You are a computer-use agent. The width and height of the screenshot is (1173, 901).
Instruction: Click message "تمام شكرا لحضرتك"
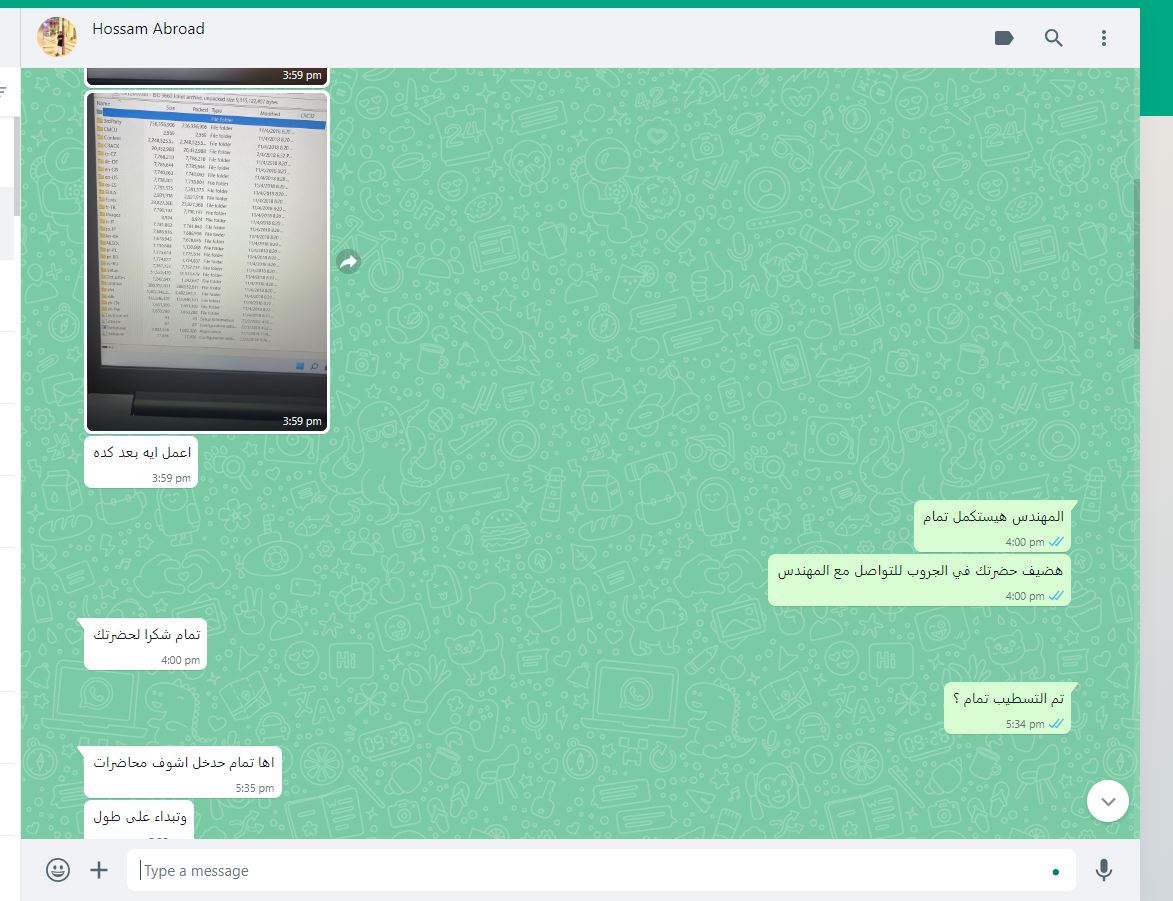pyautogui.click(x=146, y=644)
